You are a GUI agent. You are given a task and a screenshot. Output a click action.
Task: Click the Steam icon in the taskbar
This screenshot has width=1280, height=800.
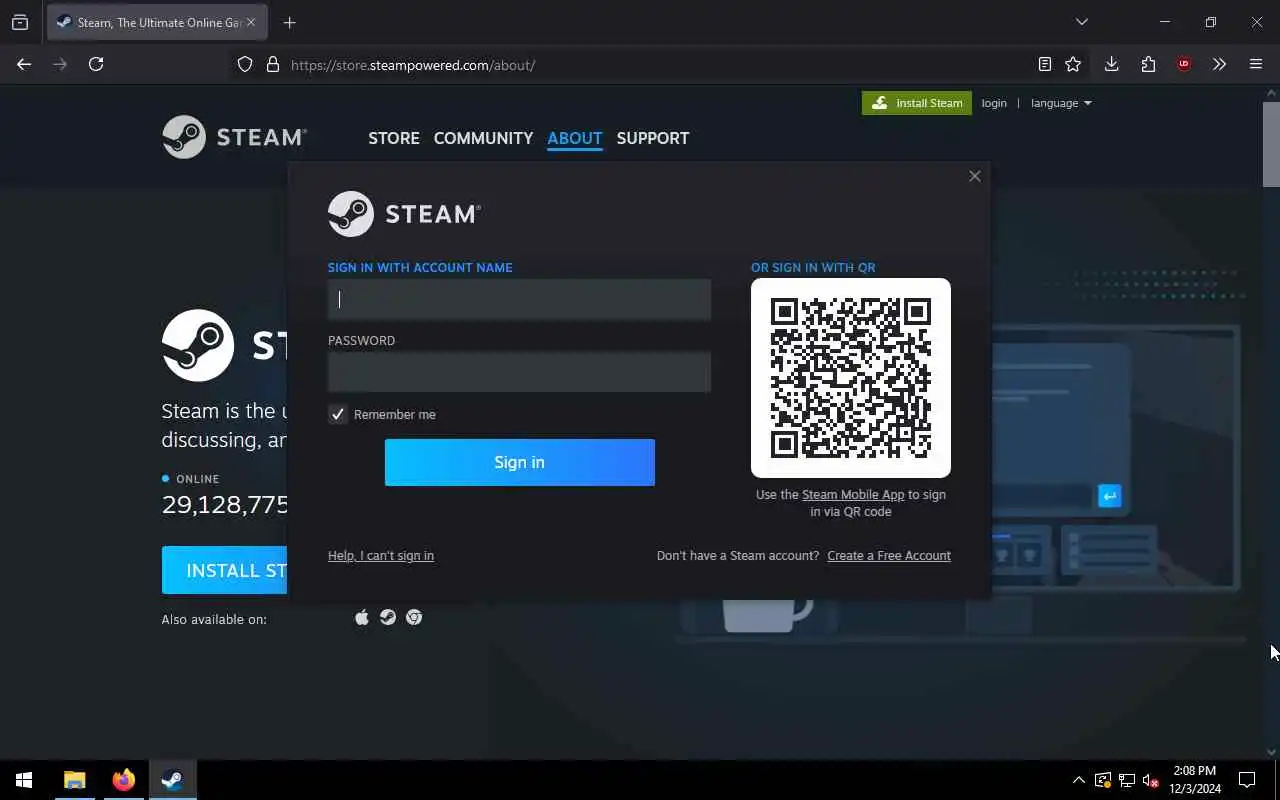(172, 780)
